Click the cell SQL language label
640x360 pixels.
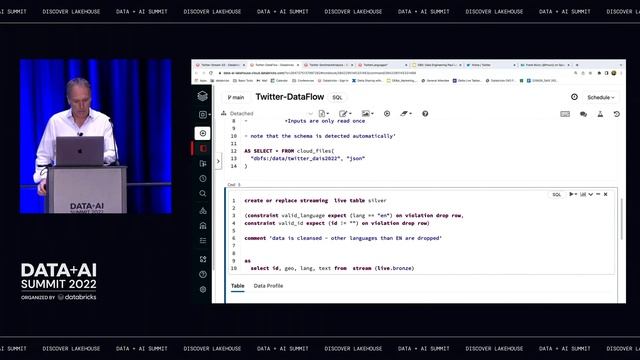pyautogui.click(x=556, y=195)
